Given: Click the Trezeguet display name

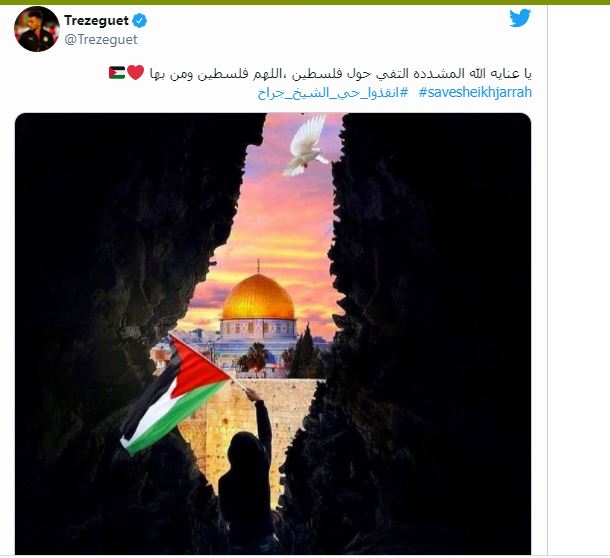Looking at the screenshot, I should [x=96, y=20].
